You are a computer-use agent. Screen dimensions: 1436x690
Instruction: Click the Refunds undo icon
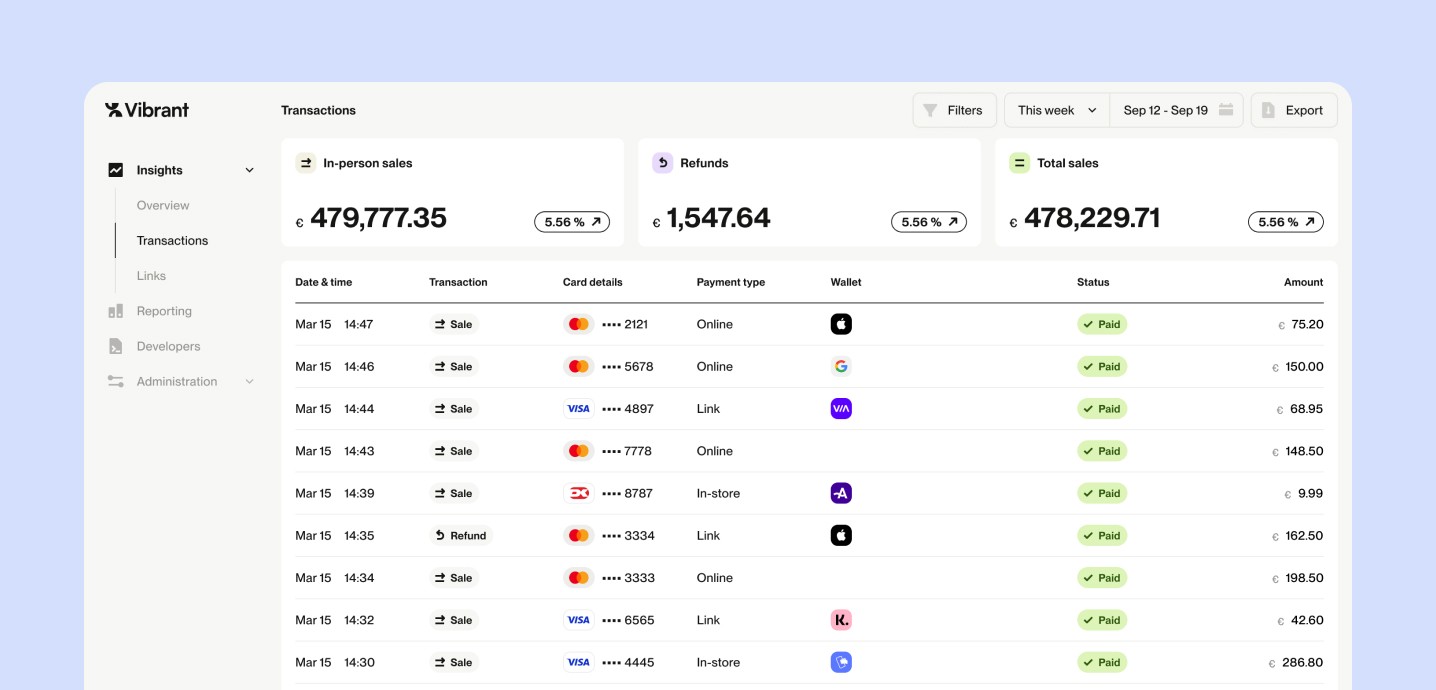click(663, 163)
